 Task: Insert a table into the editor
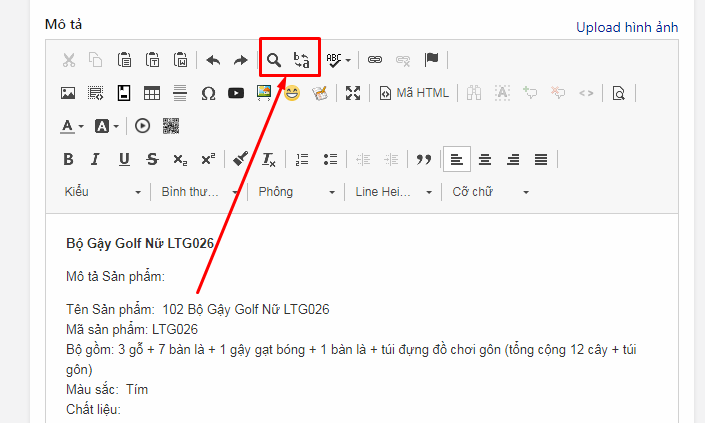(152, 93)
